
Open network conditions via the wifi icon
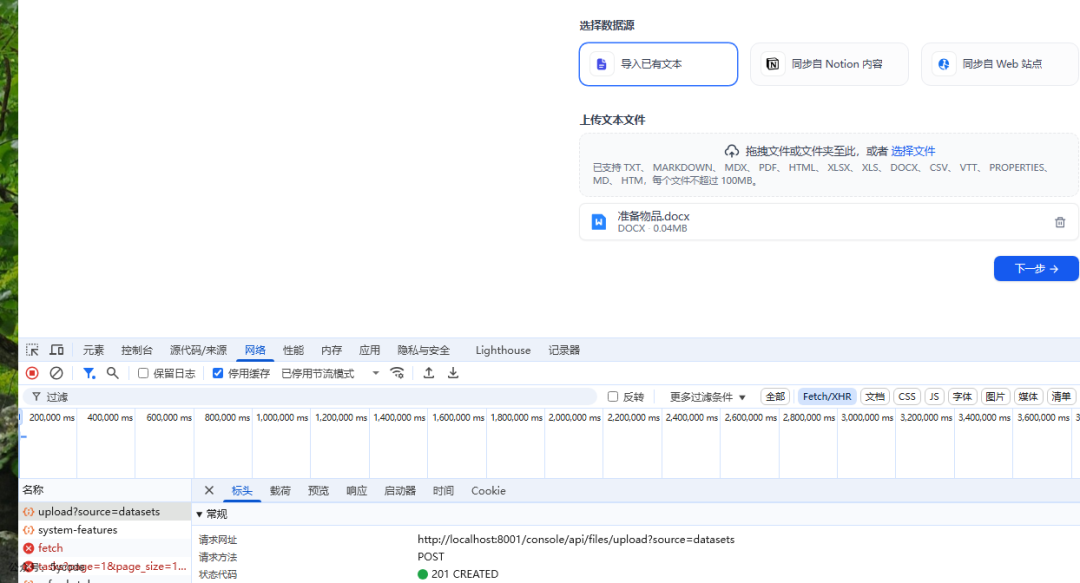pyautogui.click(x=397, y=372)
